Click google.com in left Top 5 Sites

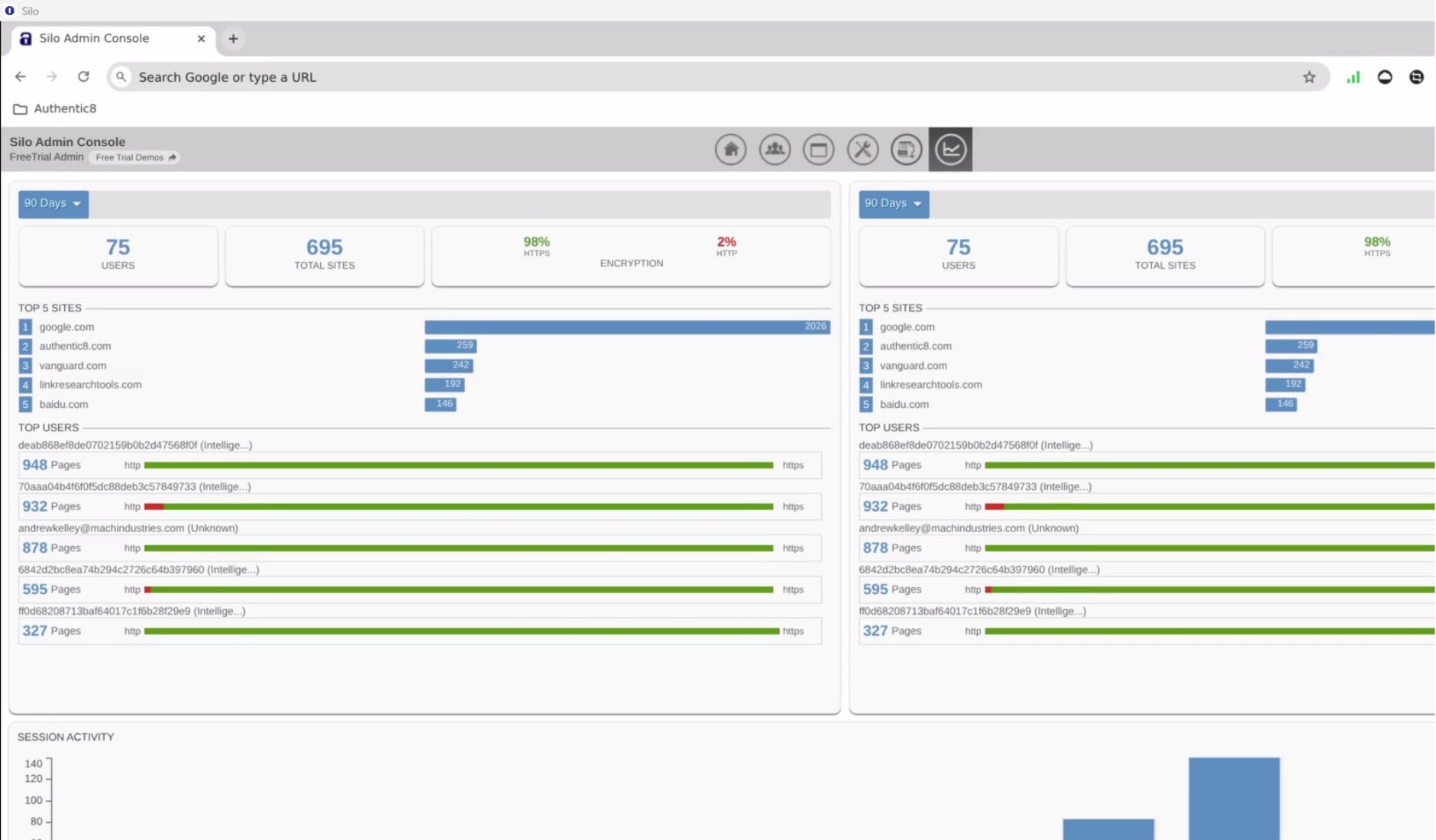[66, 327]
